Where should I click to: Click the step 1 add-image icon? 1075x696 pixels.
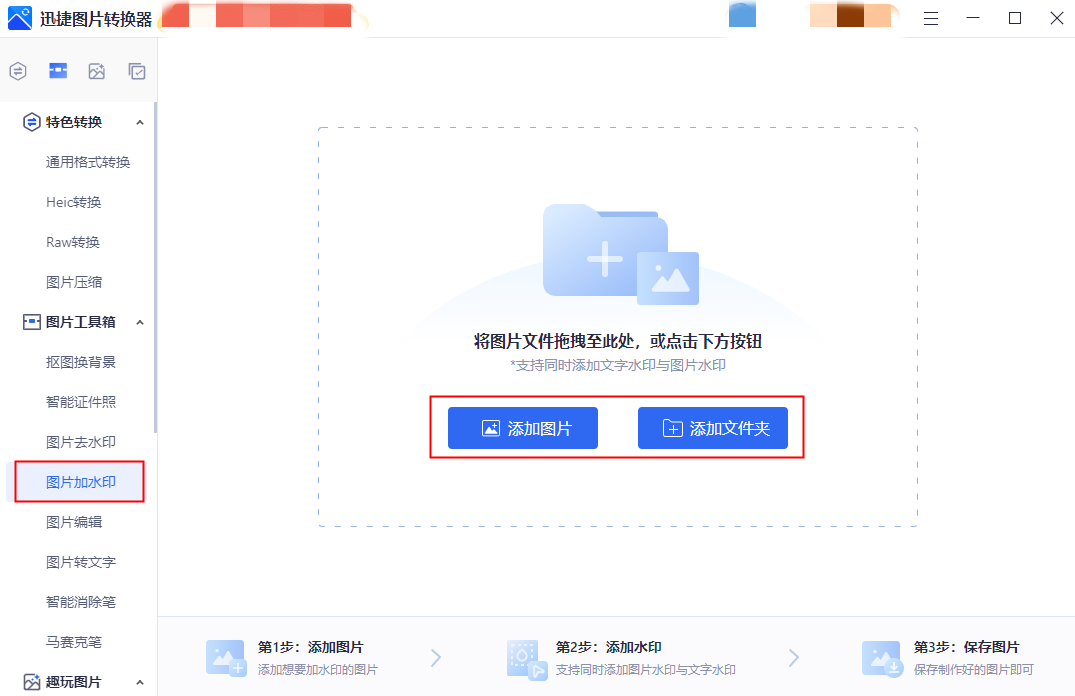(225, 657)
